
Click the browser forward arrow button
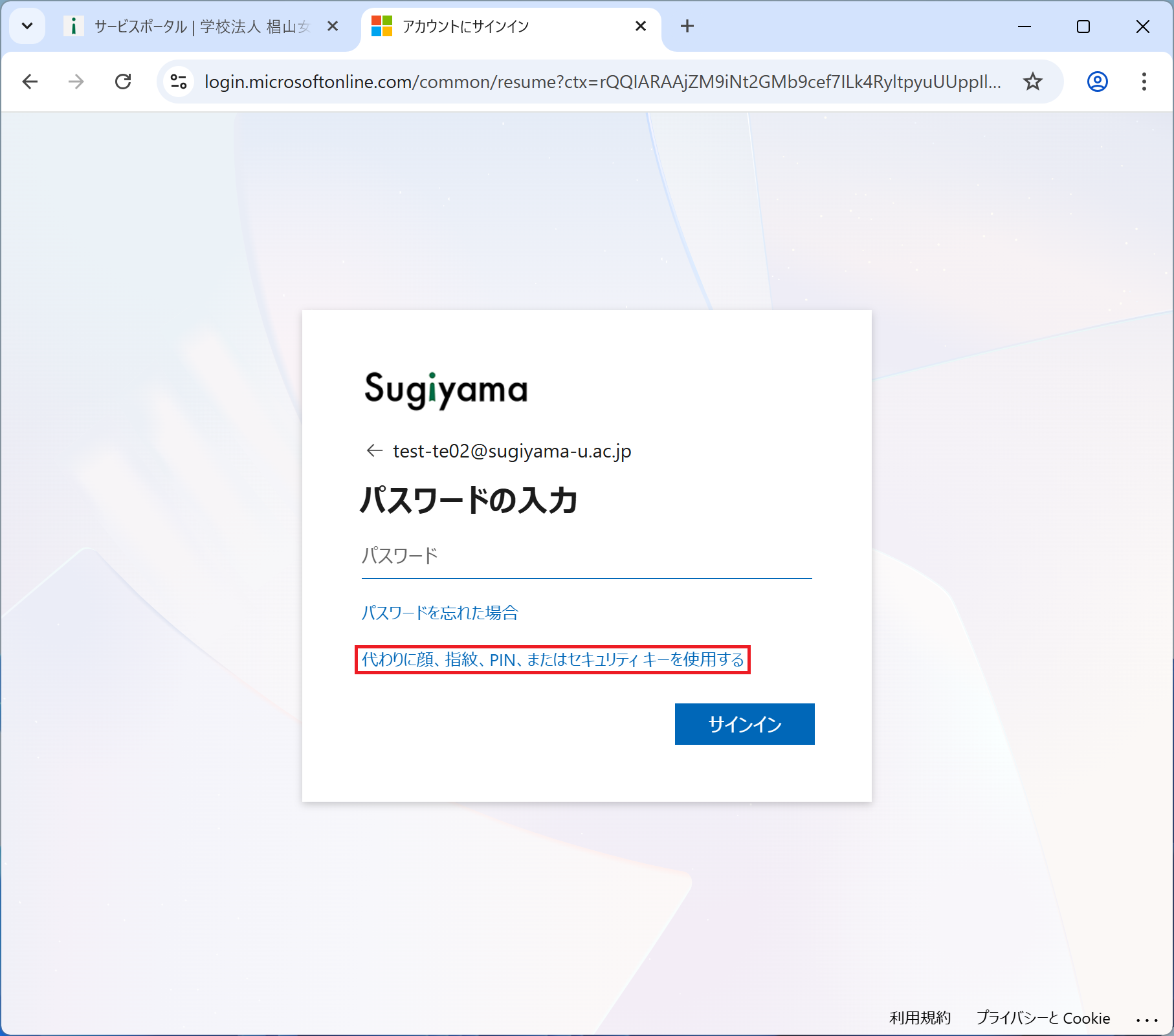(x=76, y=82)
